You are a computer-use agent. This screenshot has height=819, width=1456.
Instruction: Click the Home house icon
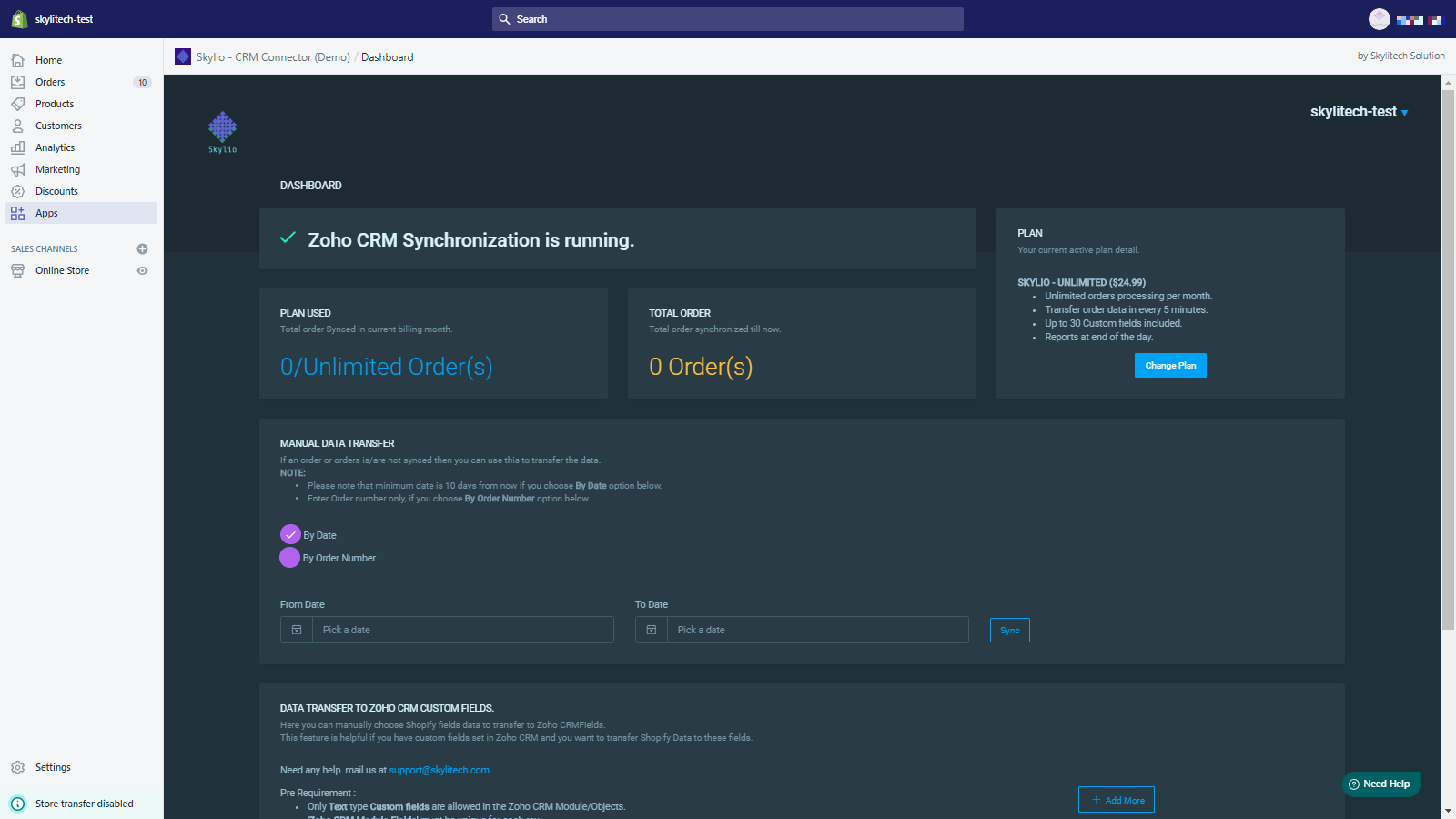tap(17, 60)
